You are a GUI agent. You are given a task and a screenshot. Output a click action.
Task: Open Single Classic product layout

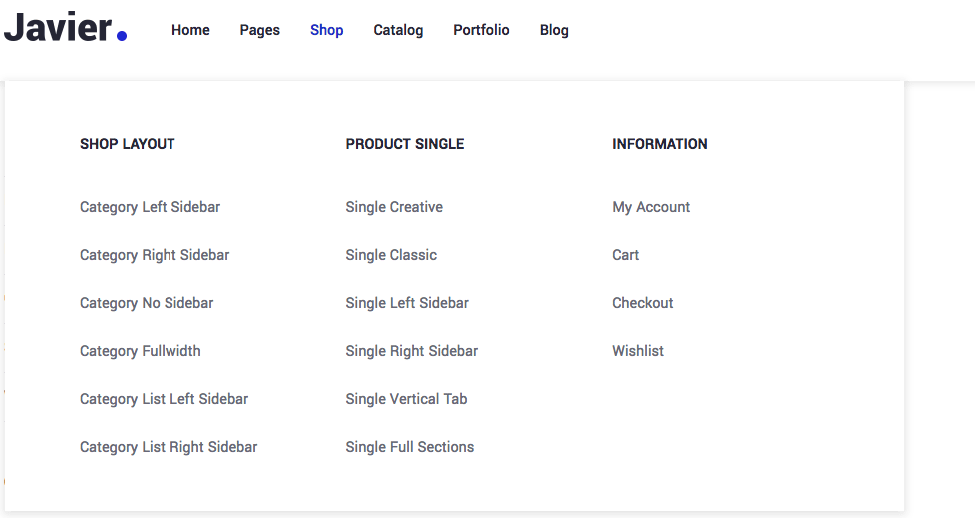click(x=391, y=255)
